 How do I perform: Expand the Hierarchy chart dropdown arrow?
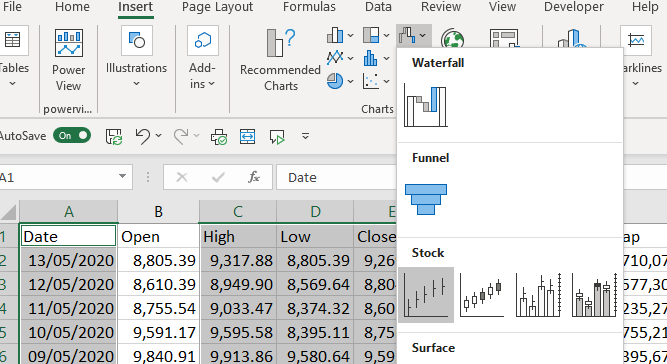coord(387,35)
